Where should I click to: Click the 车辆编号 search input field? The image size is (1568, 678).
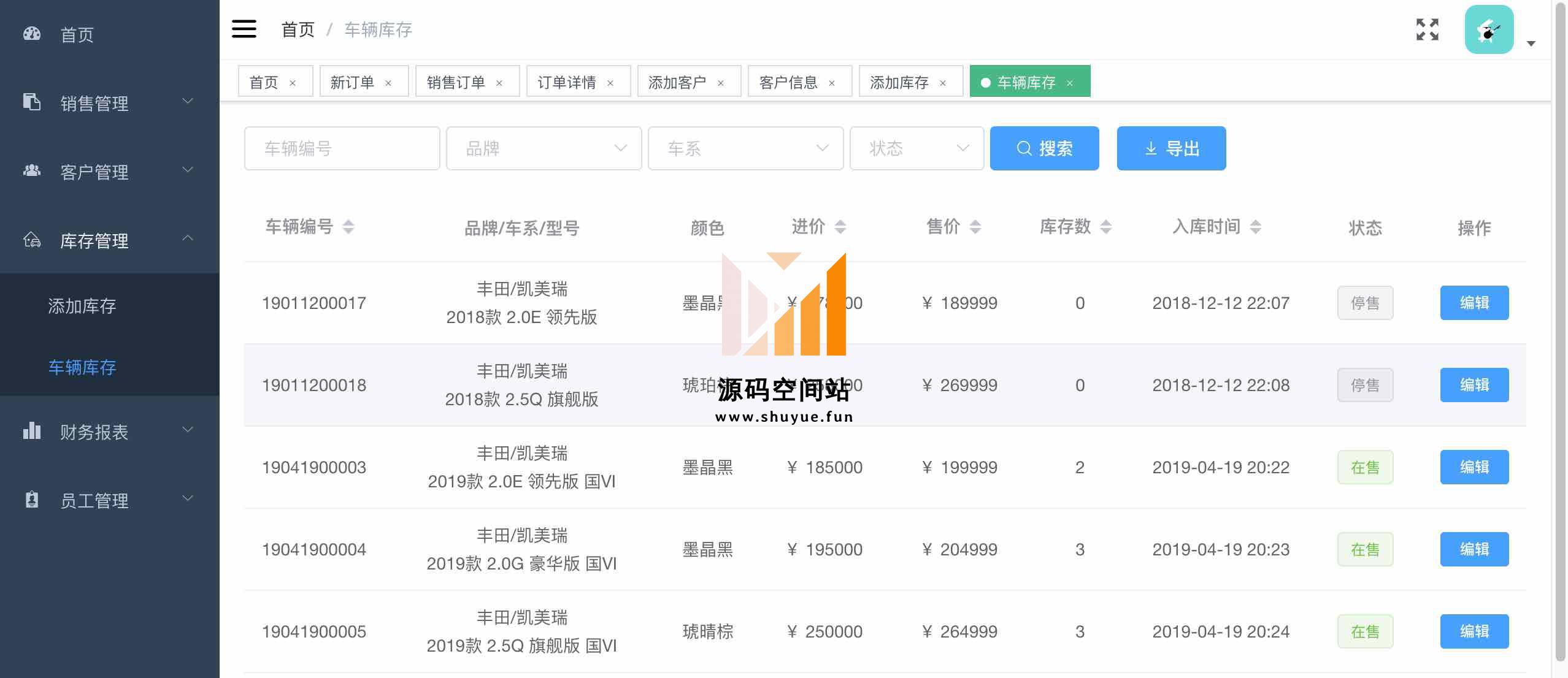tap(342, 148)
